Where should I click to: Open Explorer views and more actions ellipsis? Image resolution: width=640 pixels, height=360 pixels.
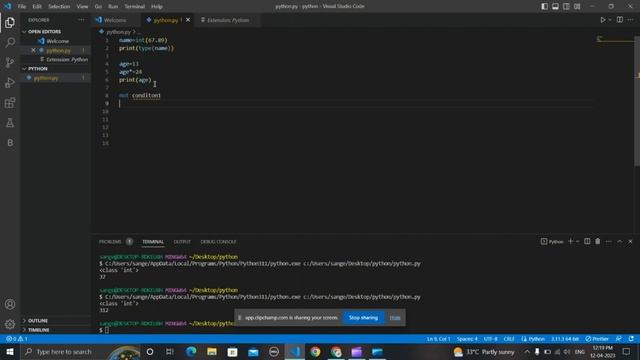pos(81,20)
